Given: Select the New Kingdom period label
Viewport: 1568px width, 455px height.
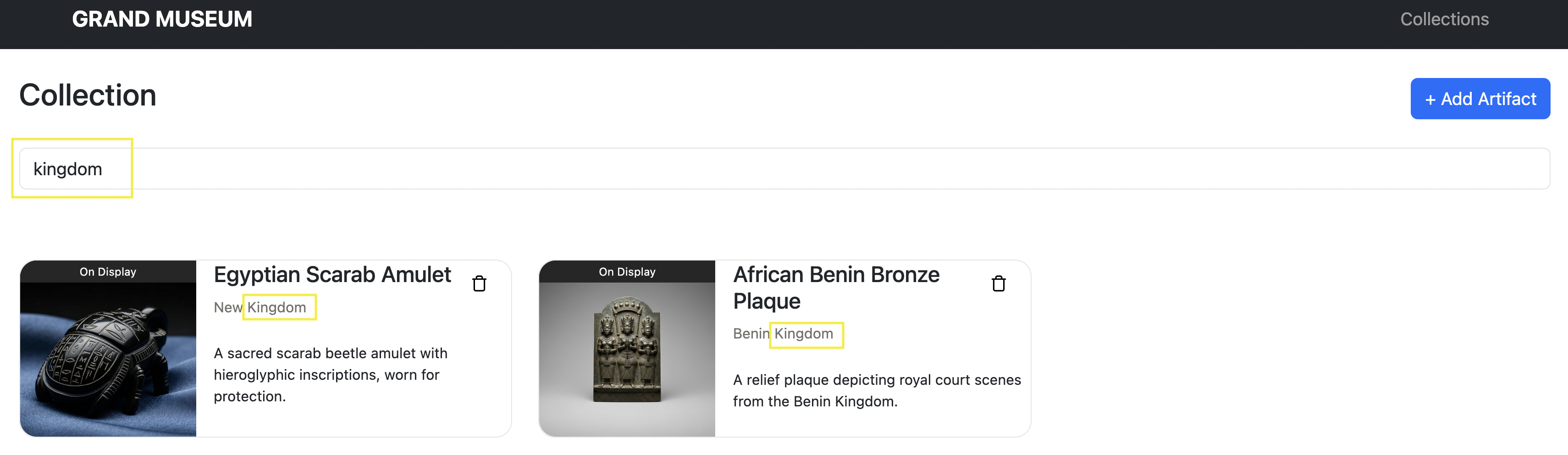Looking at the screenshot, I should (x=260, y=308).
